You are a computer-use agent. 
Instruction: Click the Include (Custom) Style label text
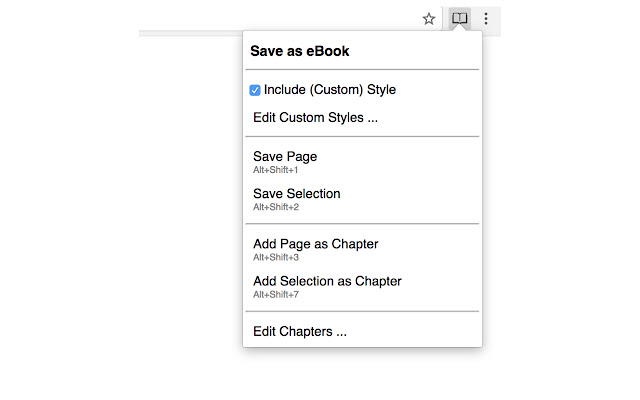330,90
